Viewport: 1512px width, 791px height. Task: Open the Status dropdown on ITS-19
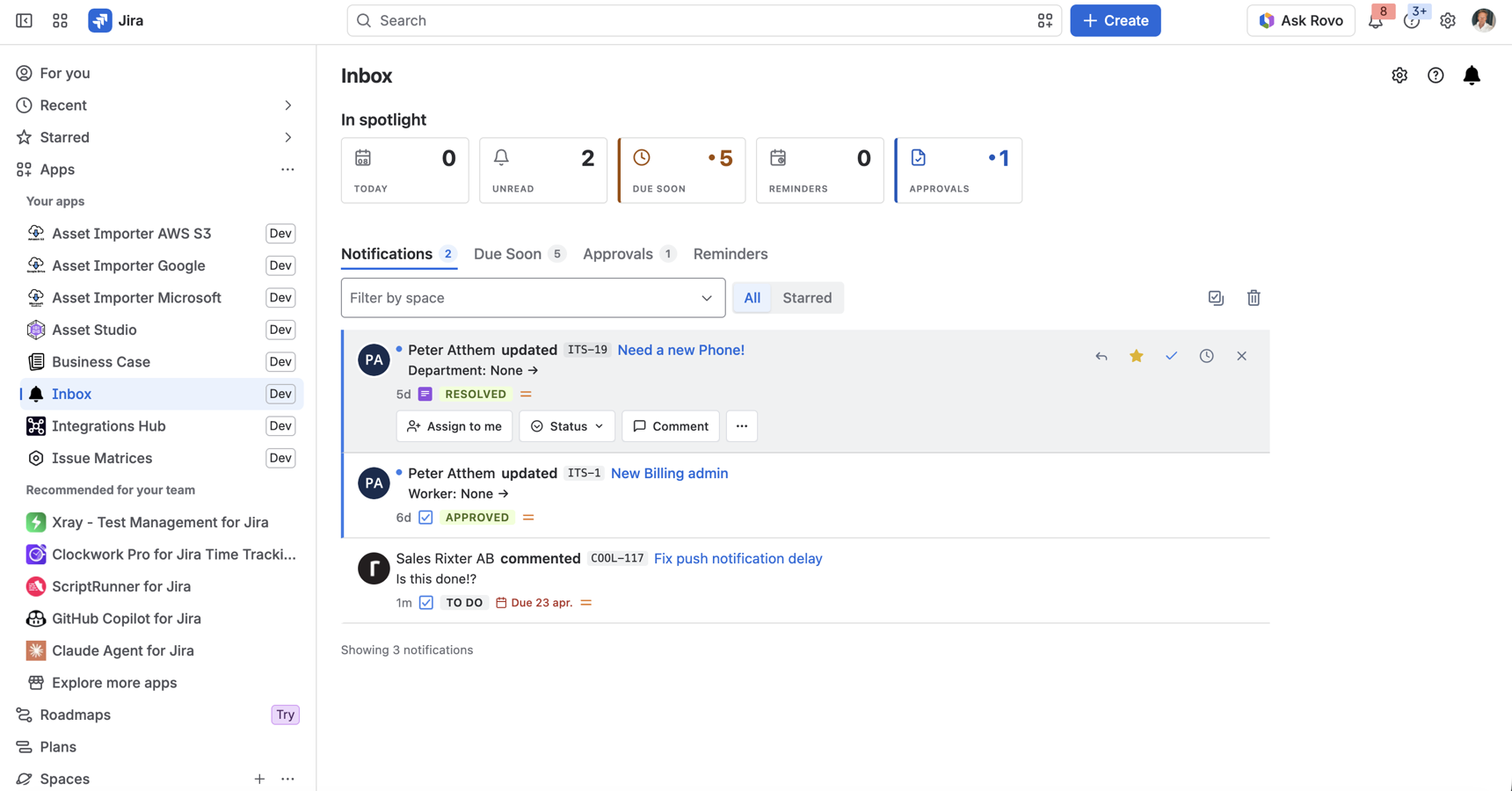[x=567, y=426]
